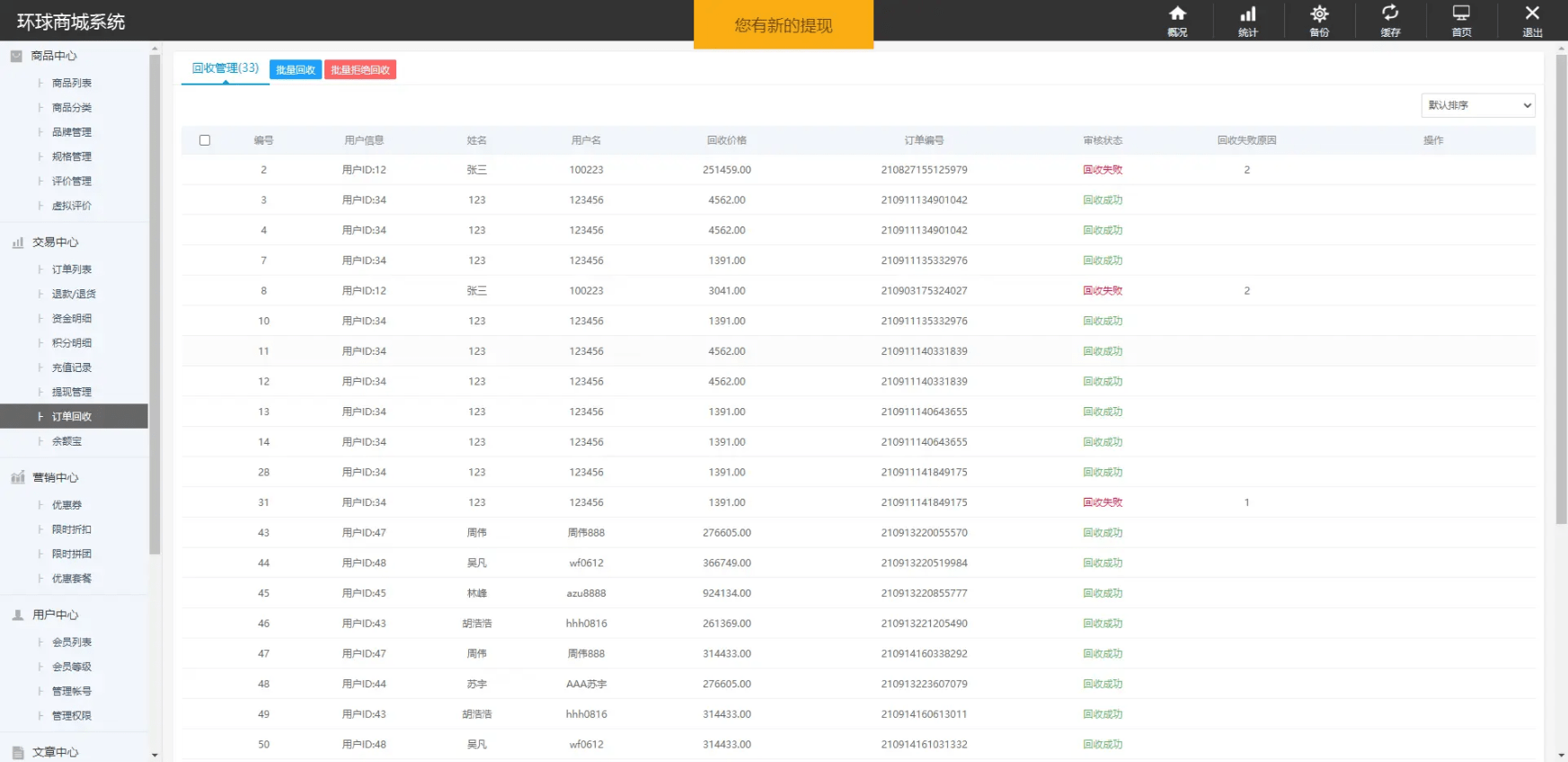
Task: Click the 用户中心 person icon
Action: [17, 615]
